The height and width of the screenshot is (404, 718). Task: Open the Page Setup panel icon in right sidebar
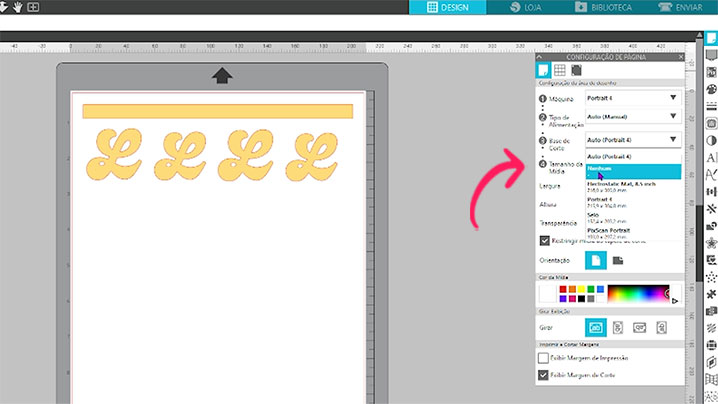(x=711, y=39)
